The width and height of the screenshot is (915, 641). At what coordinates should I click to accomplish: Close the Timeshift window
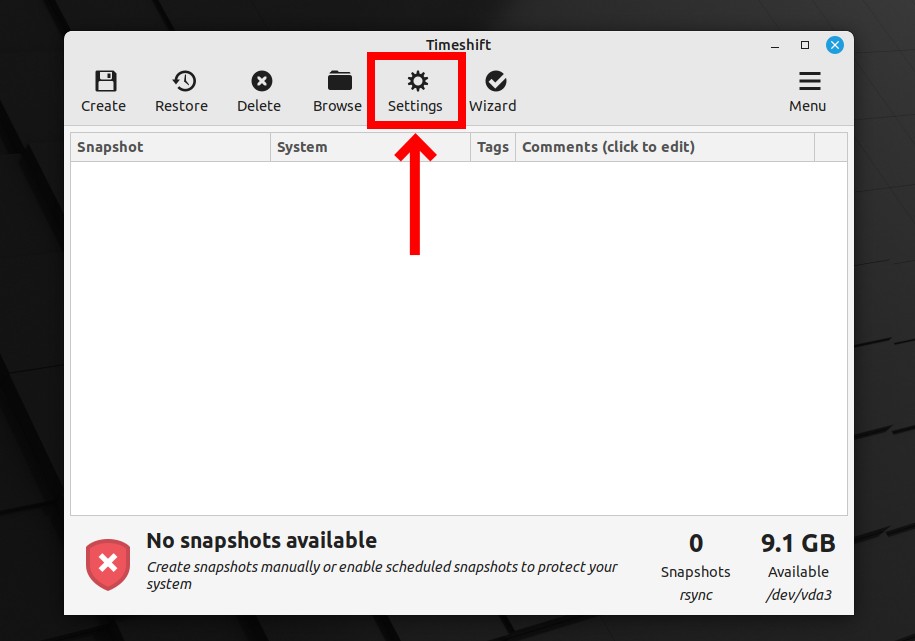(834, 45)
